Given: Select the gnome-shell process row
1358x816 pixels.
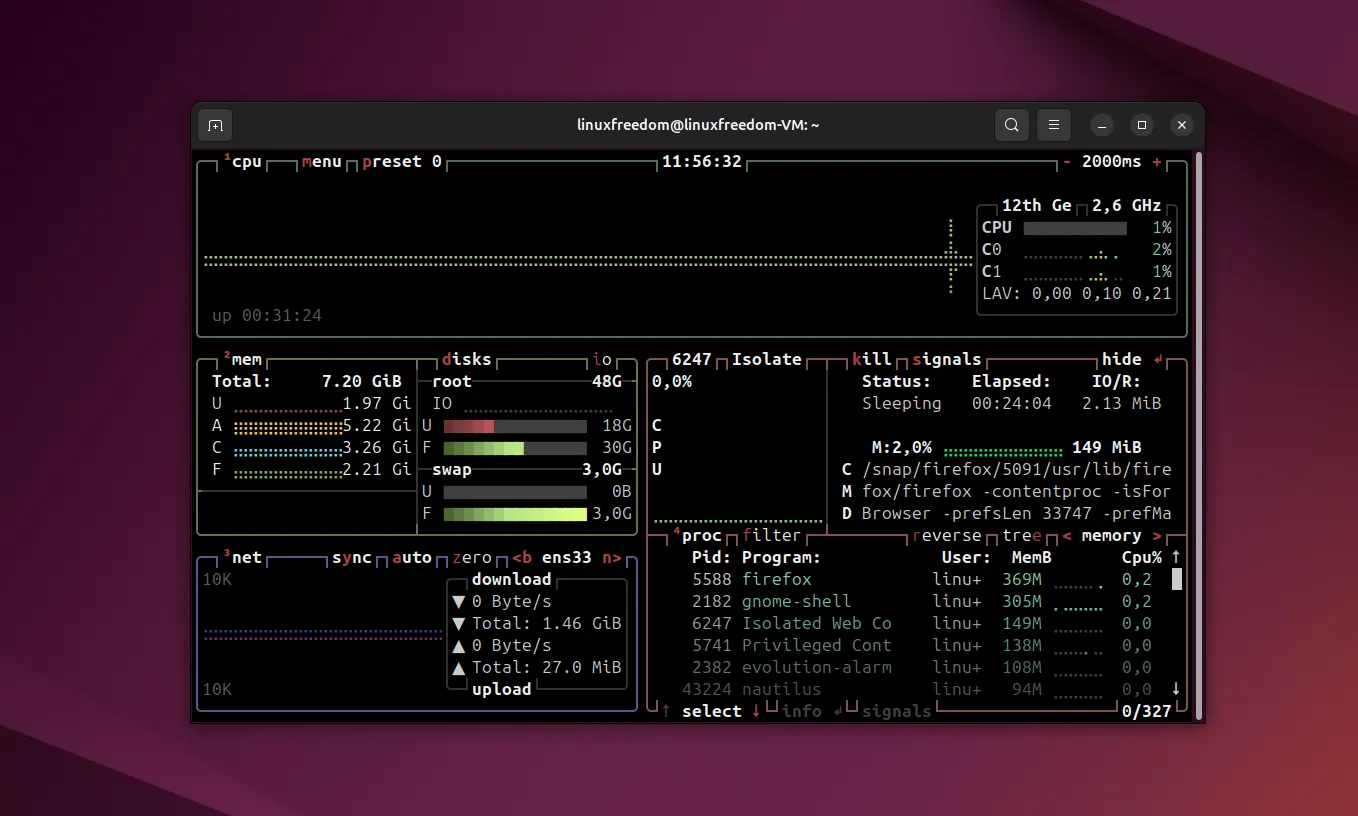Looking at the screenshot, I should [796, 602].
